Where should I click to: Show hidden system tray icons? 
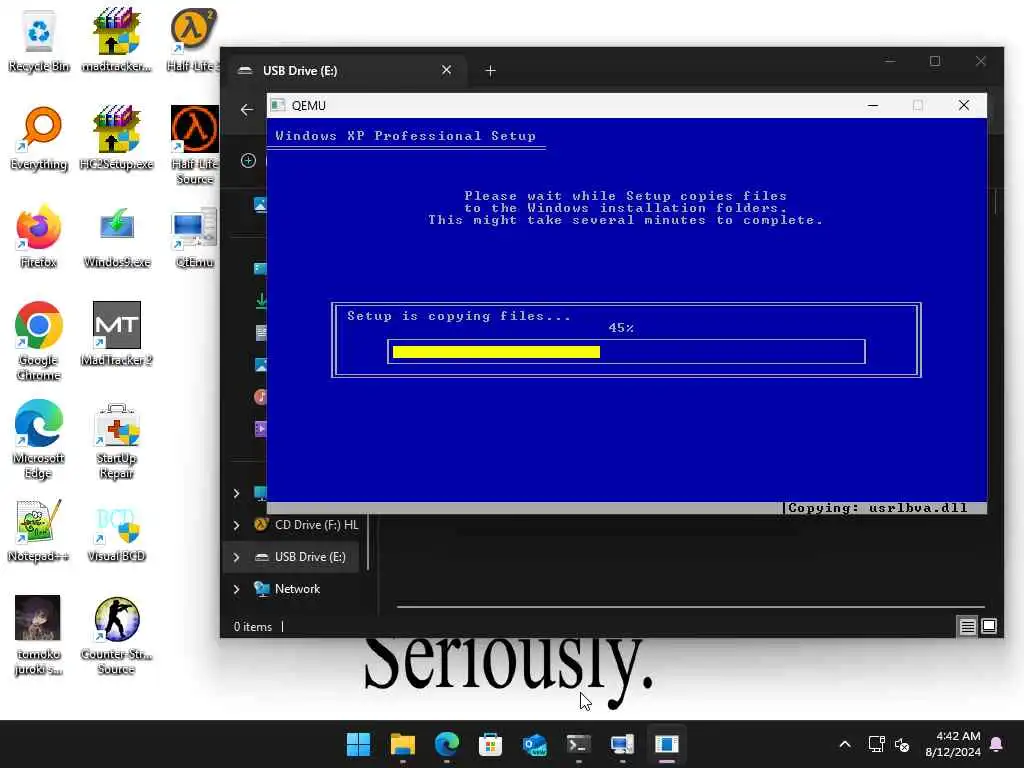(x=844, y=744)
